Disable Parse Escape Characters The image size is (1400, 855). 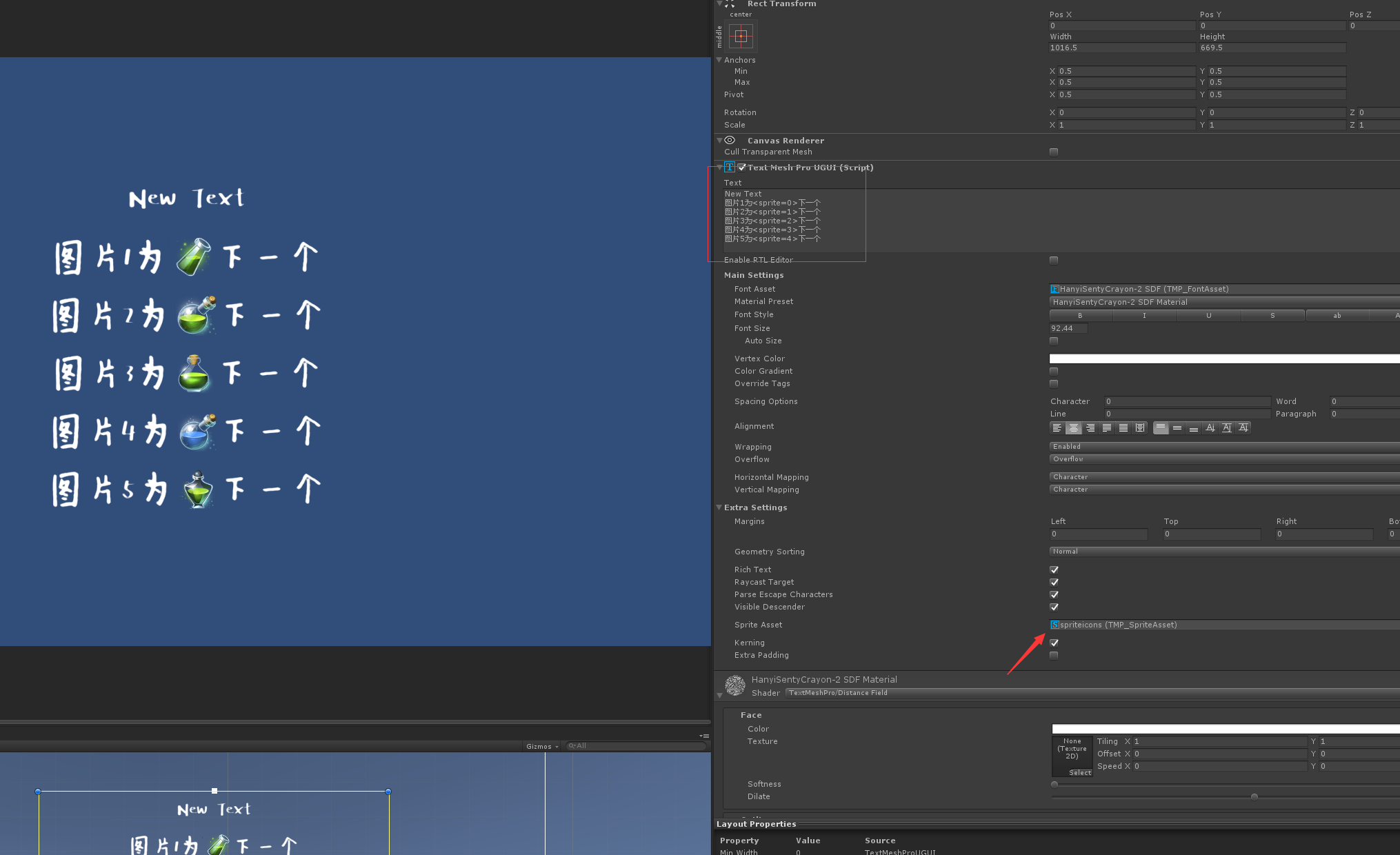(1054, 594)
